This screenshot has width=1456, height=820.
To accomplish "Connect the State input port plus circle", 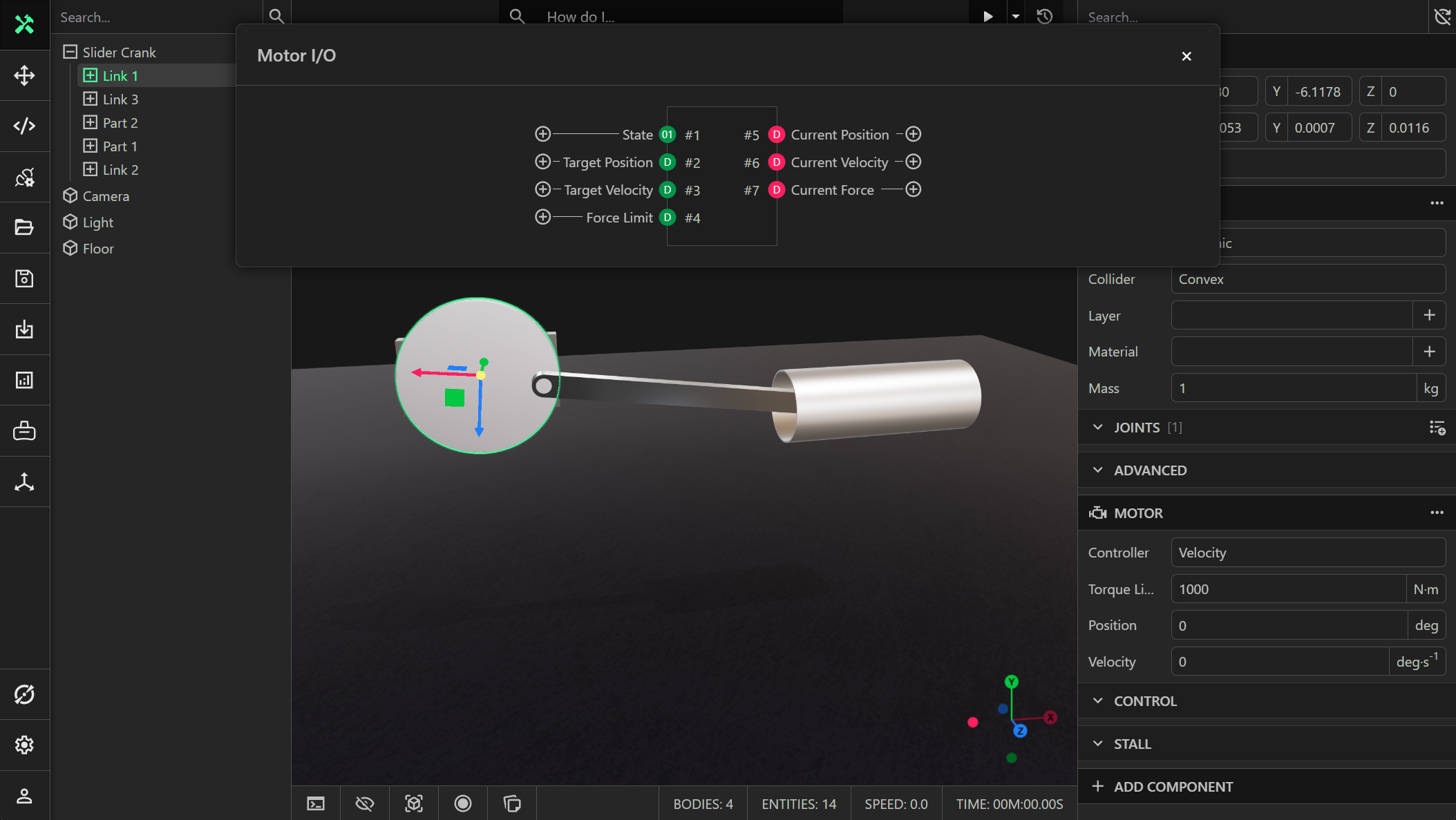I will pyautogui.click(x=543, y=134).
